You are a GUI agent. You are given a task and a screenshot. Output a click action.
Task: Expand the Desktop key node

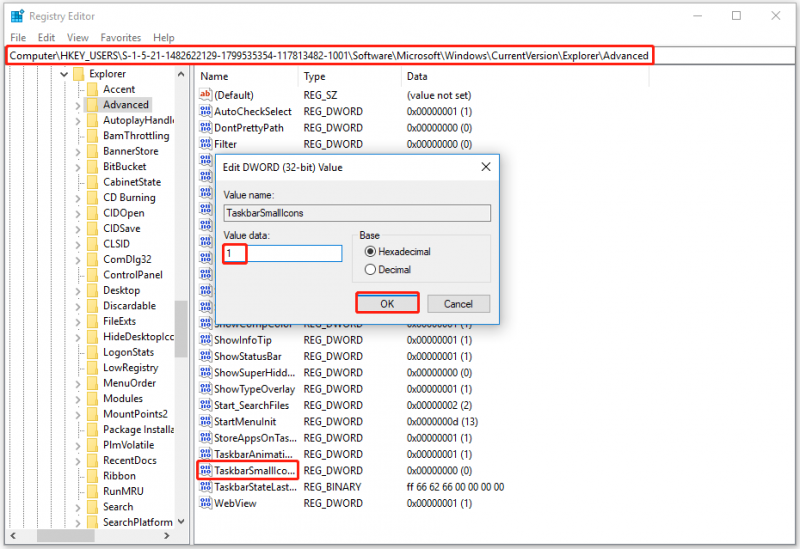(78, 291)
